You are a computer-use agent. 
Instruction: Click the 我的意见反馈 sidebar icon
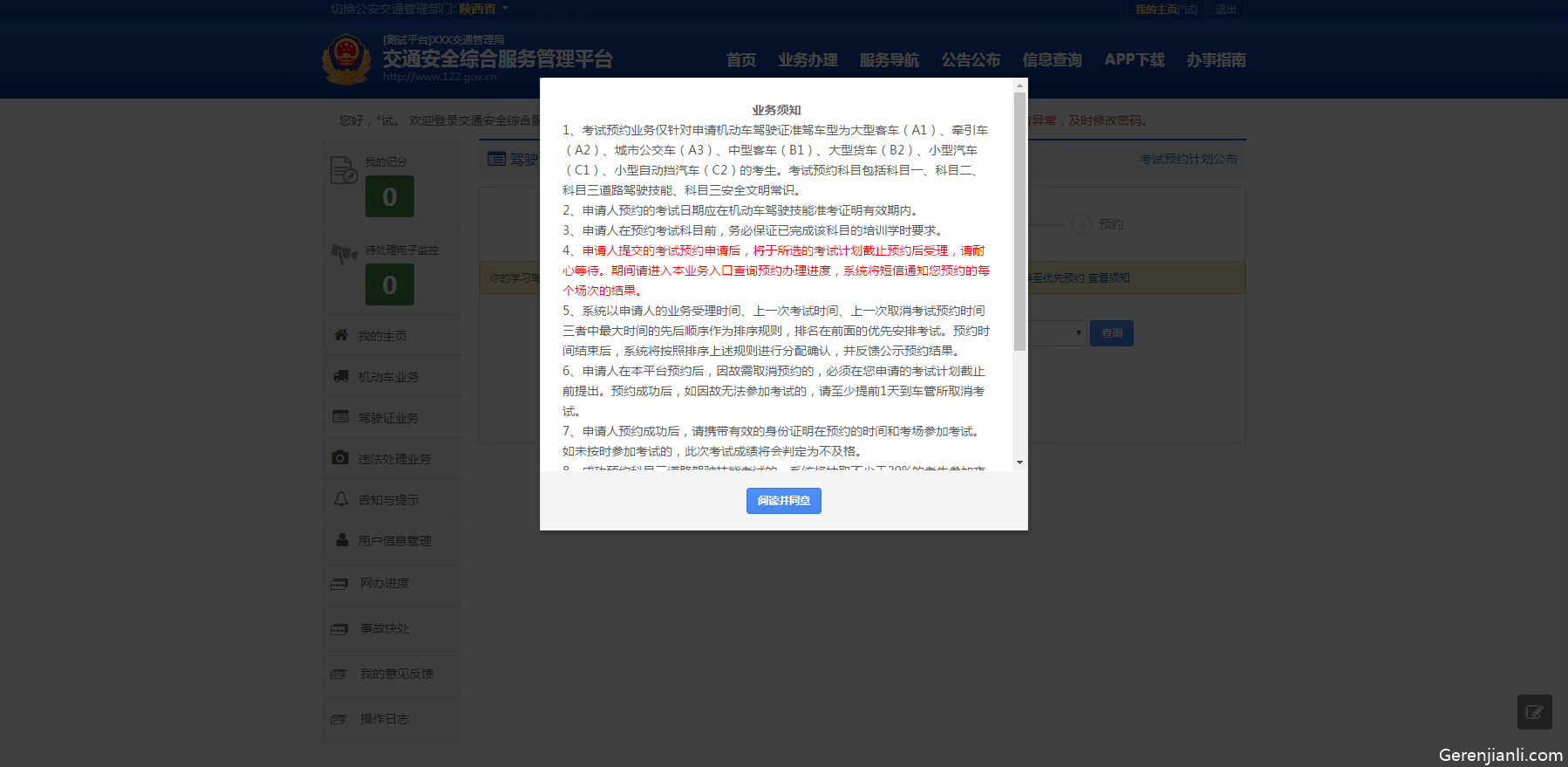point(338,674)
